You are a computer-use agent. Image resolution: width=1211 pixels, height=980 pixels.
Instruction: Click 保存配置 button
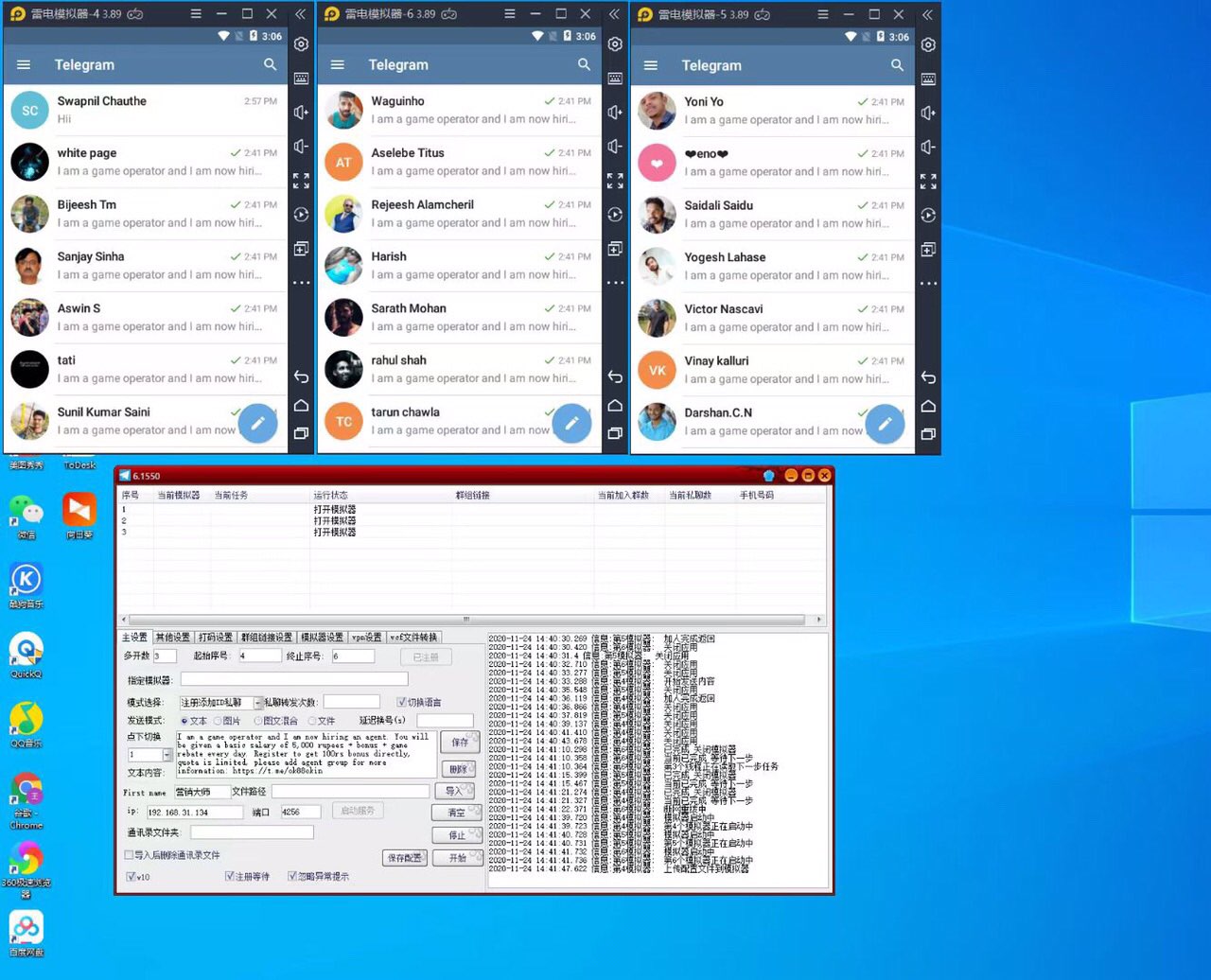405,857
